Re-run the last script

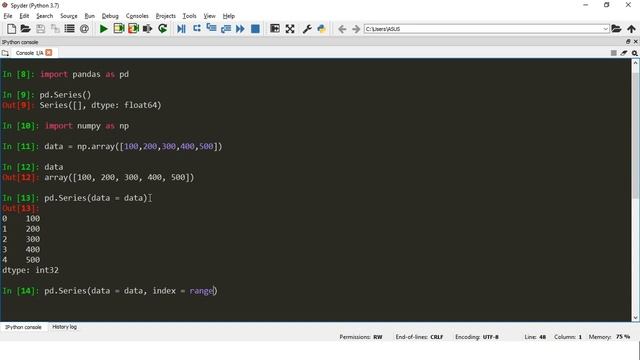(162, 29)
